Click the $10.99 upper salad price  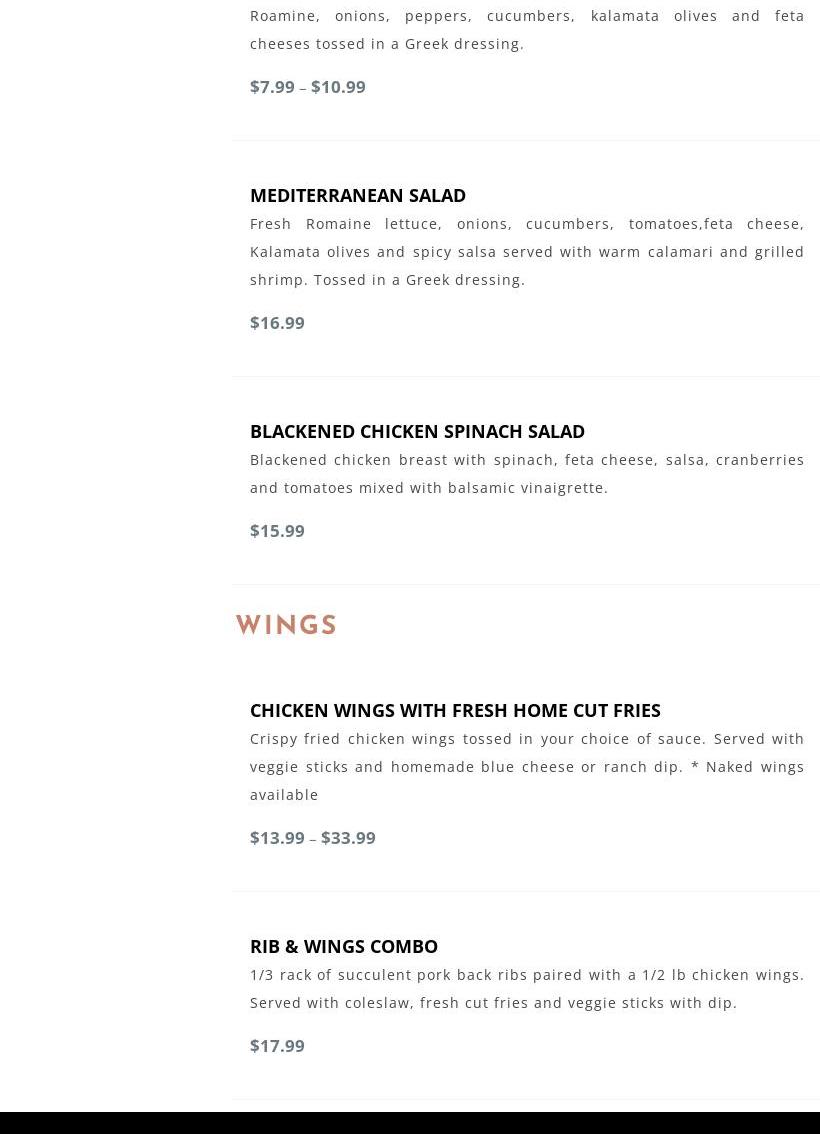(x=338, y=87)
